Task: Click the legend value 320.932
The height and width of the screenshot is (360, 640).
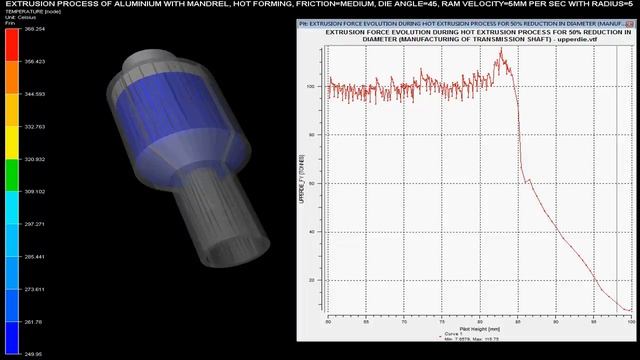Action: tap(35, 159)
